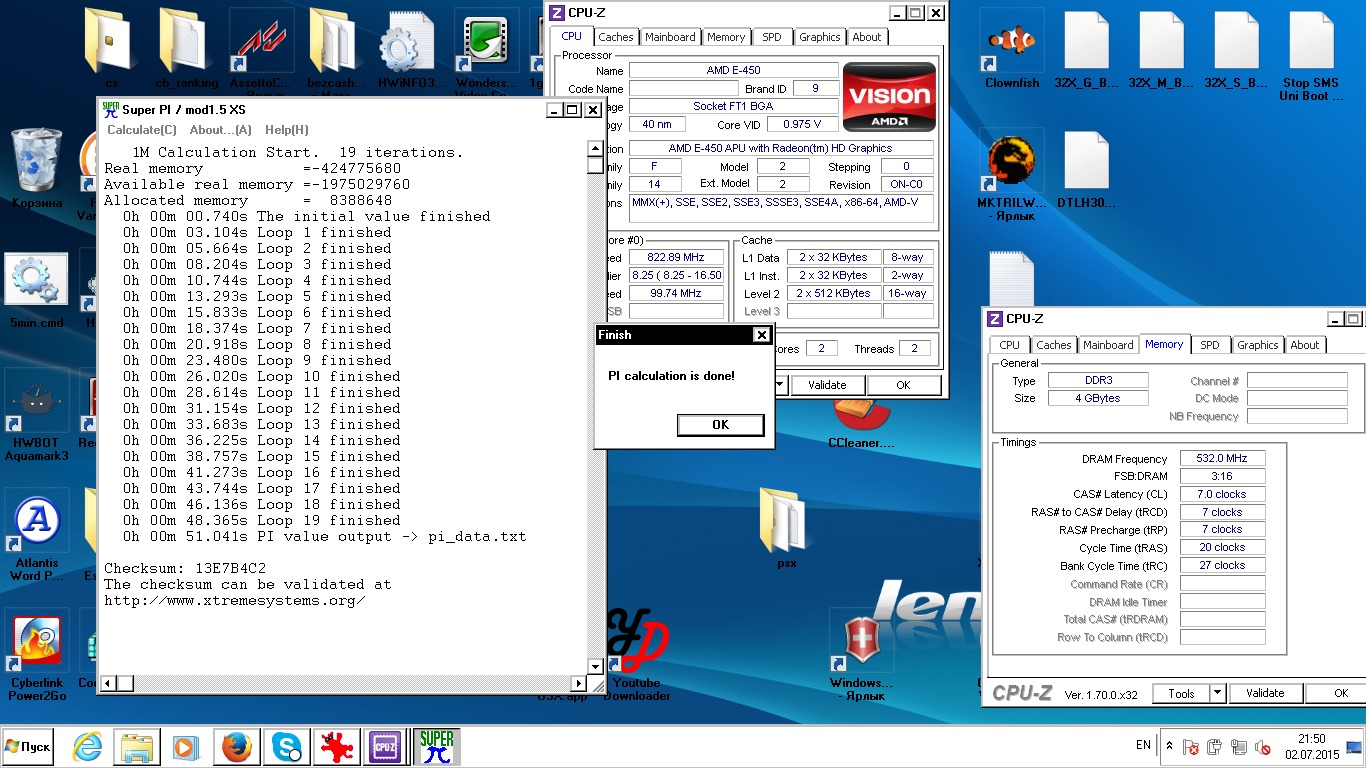This screenshot has width=1366, height=768.
Task: Open Internet Explorer from the taskbar
Action: [x=88, y=747]
